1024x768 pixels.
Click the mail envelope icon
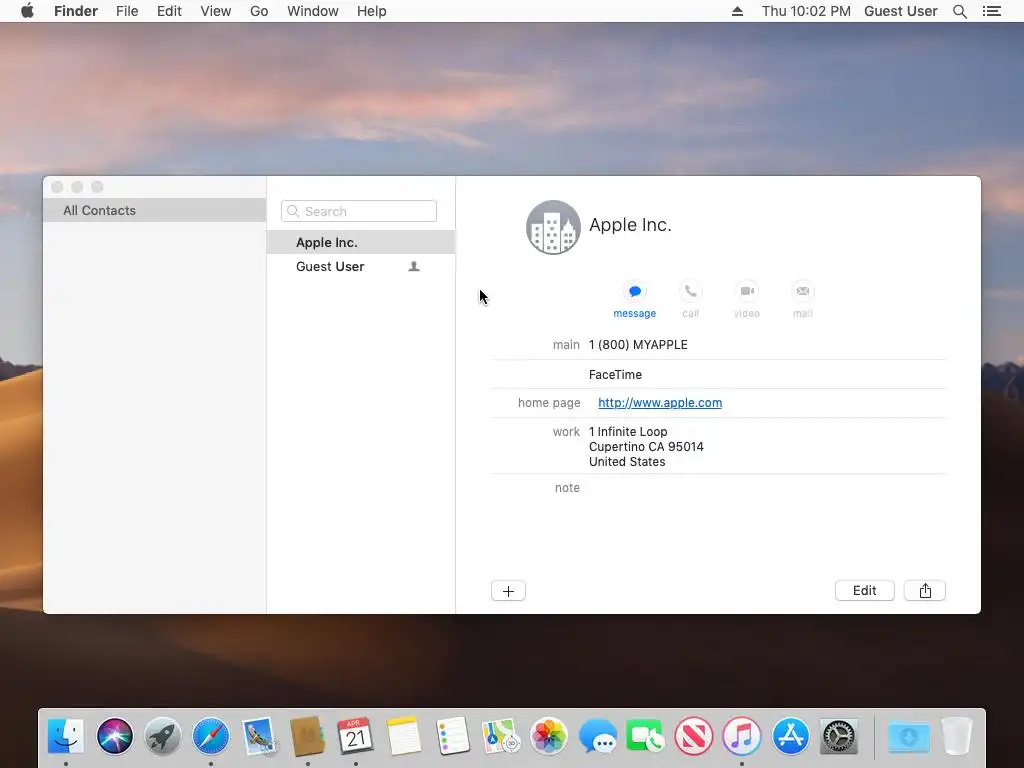(x=803, y=291)
